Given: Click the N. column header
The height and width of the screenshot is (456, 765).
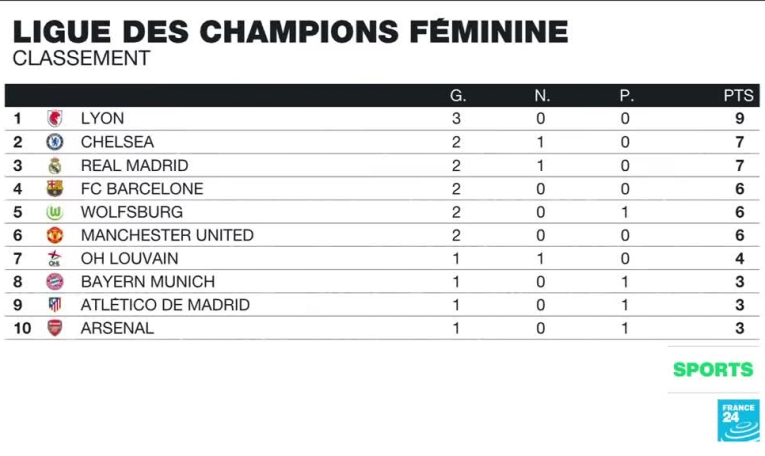Looking at the screenshot, I should 541,96.
